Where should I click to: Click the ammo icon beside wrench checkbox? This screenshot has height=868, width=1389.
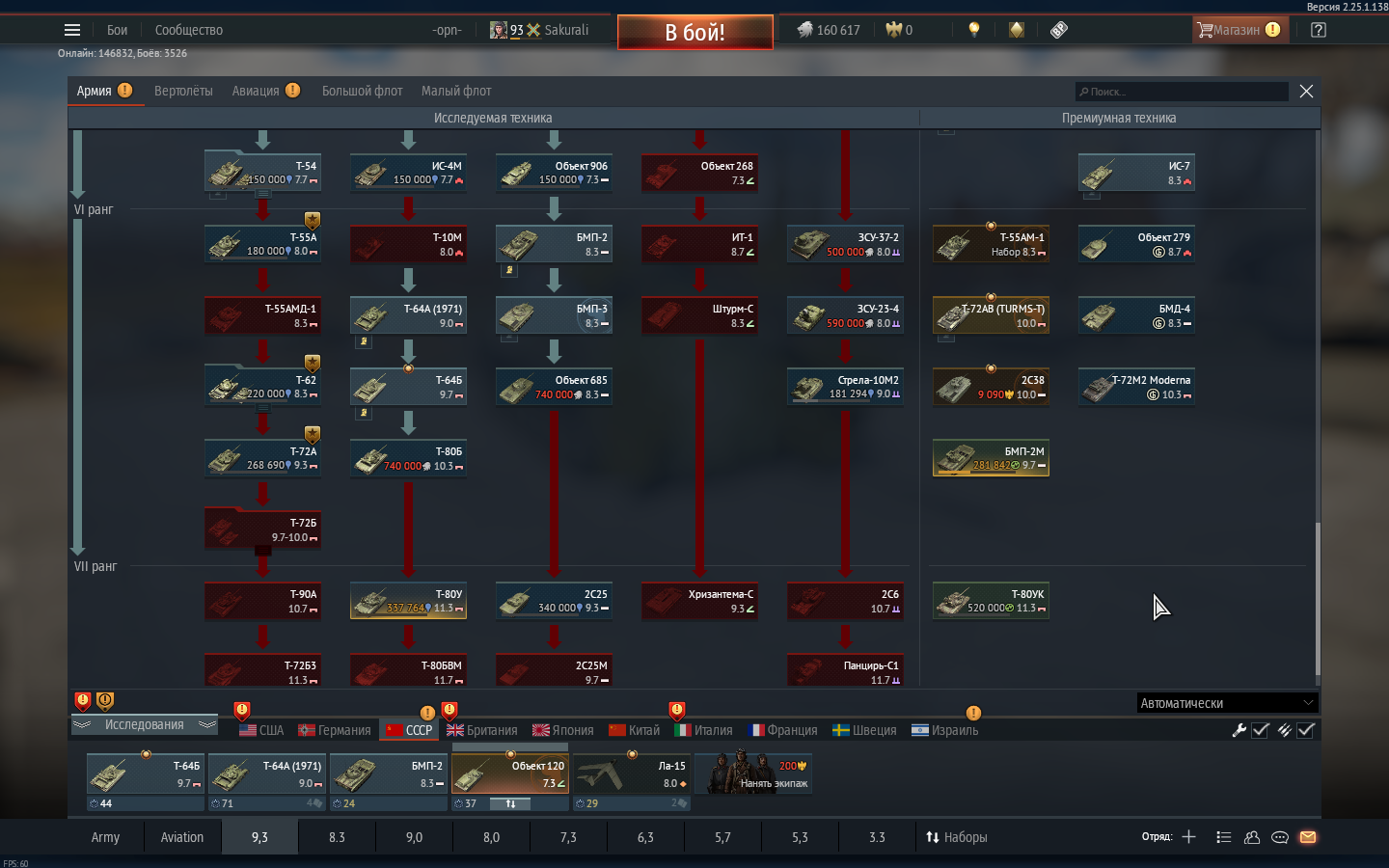(x=1284, y=730)
